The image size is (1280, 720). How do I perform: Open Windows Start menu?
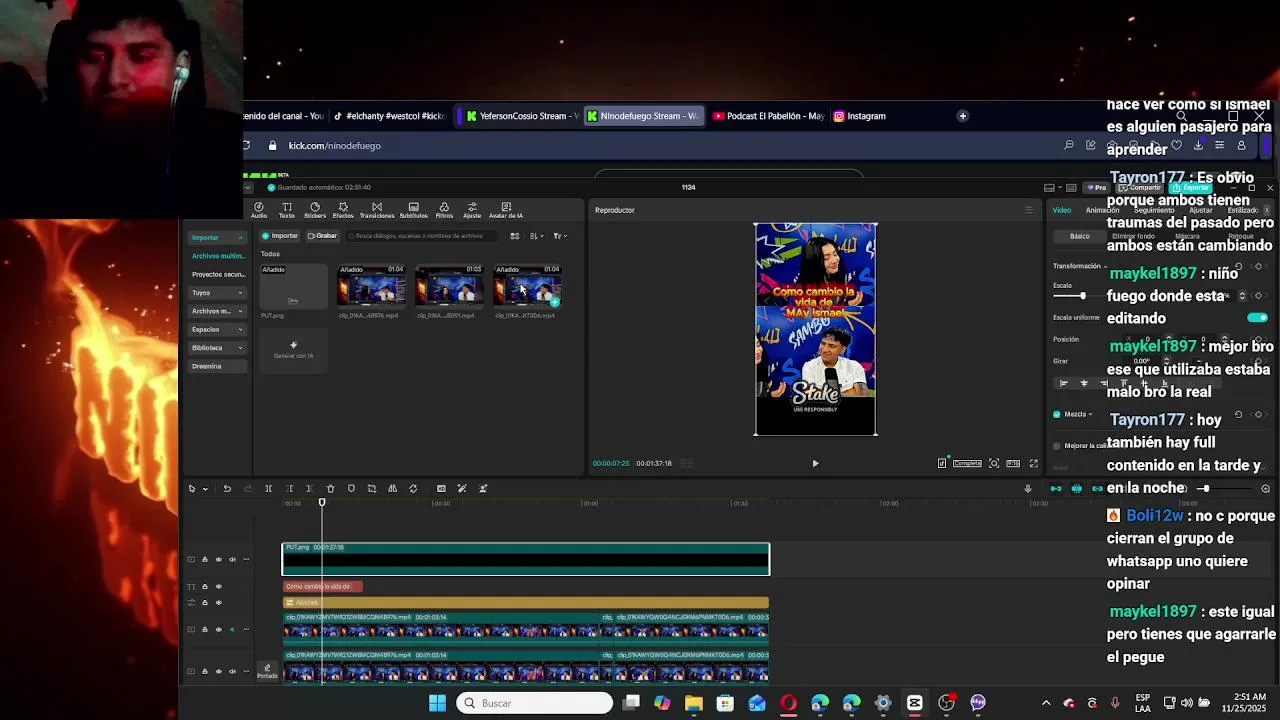coord(437,703)
